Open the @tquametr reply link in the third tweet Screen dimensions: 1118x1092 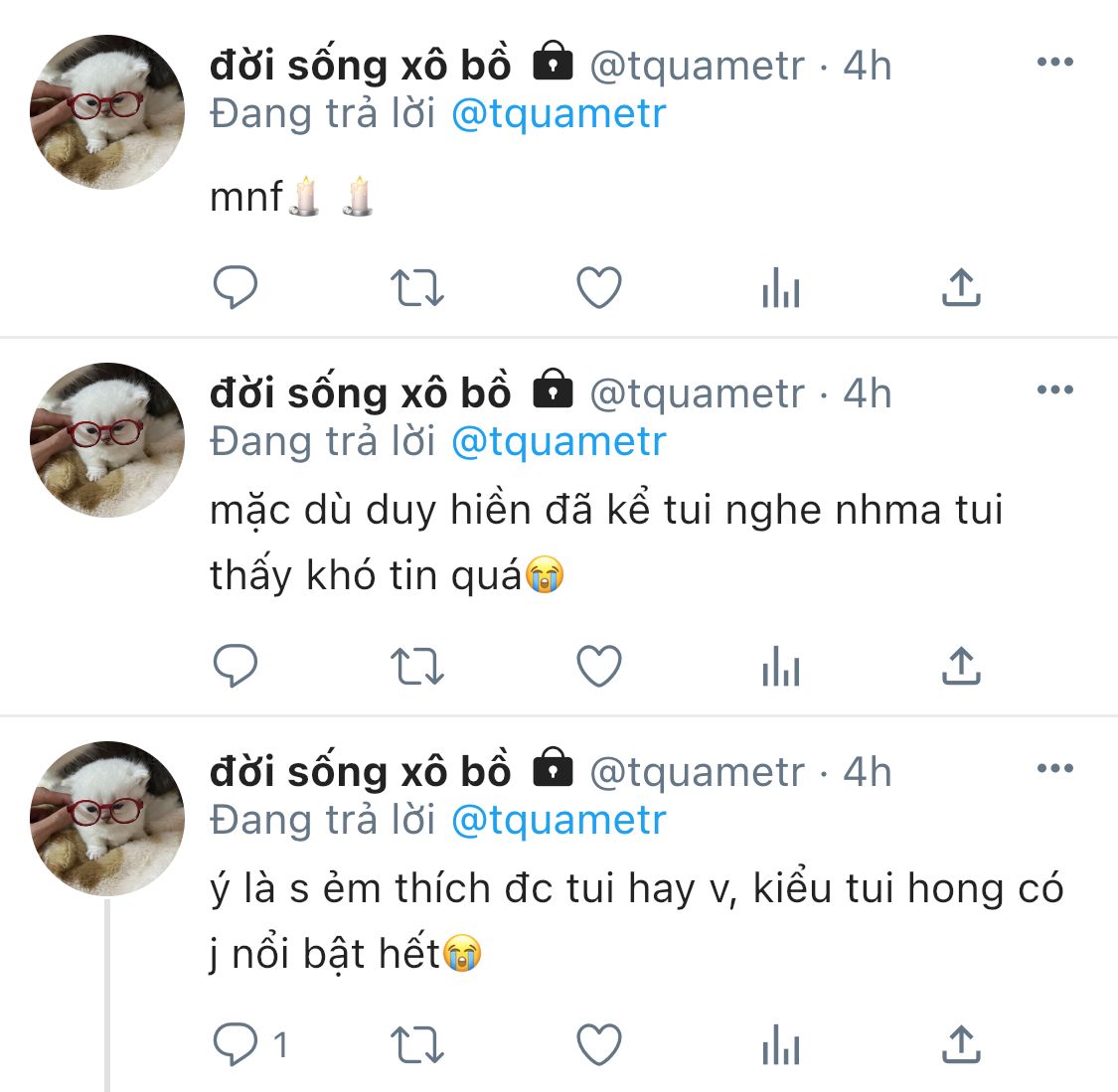coord(559,821)
